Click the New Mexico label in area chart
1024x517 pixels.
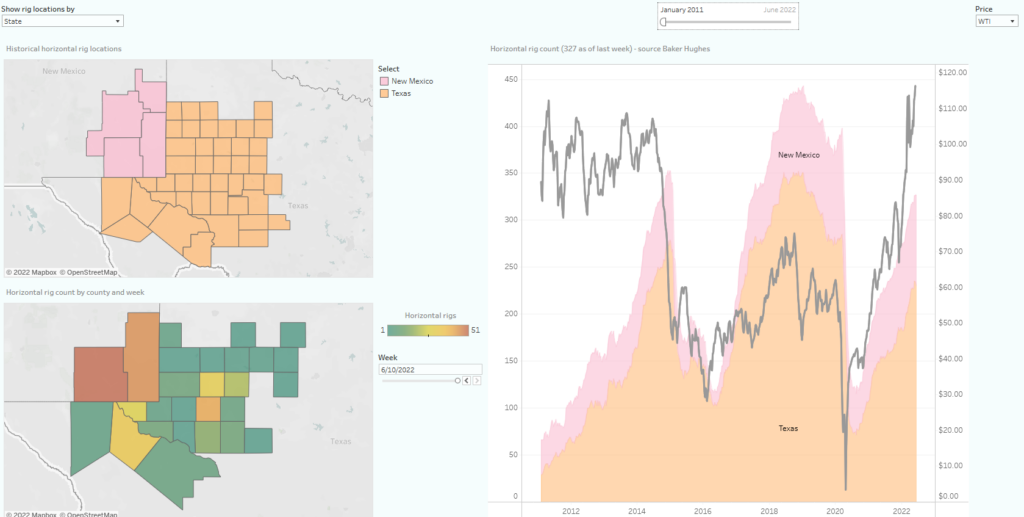click(799, 155)
